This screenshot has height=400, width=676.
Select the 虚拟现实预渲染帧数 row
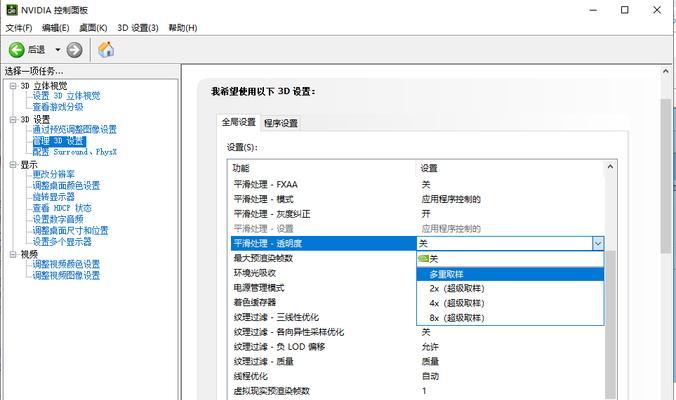tap(417, 391)
